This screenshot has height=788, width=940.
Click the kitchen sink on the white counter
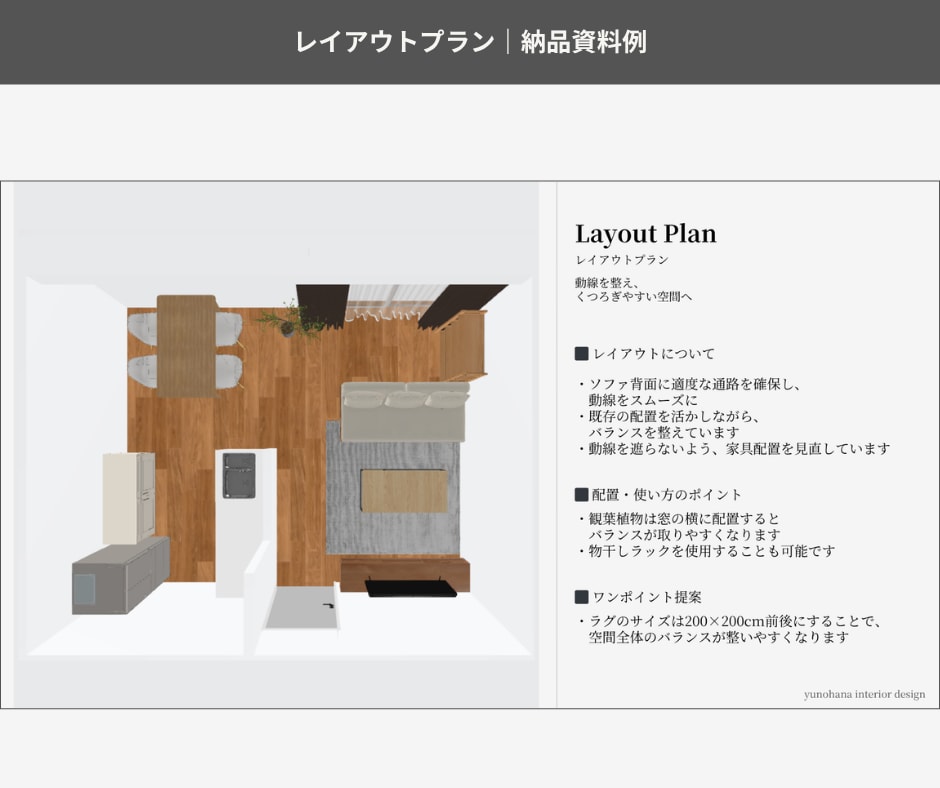[x=239, y=476]
